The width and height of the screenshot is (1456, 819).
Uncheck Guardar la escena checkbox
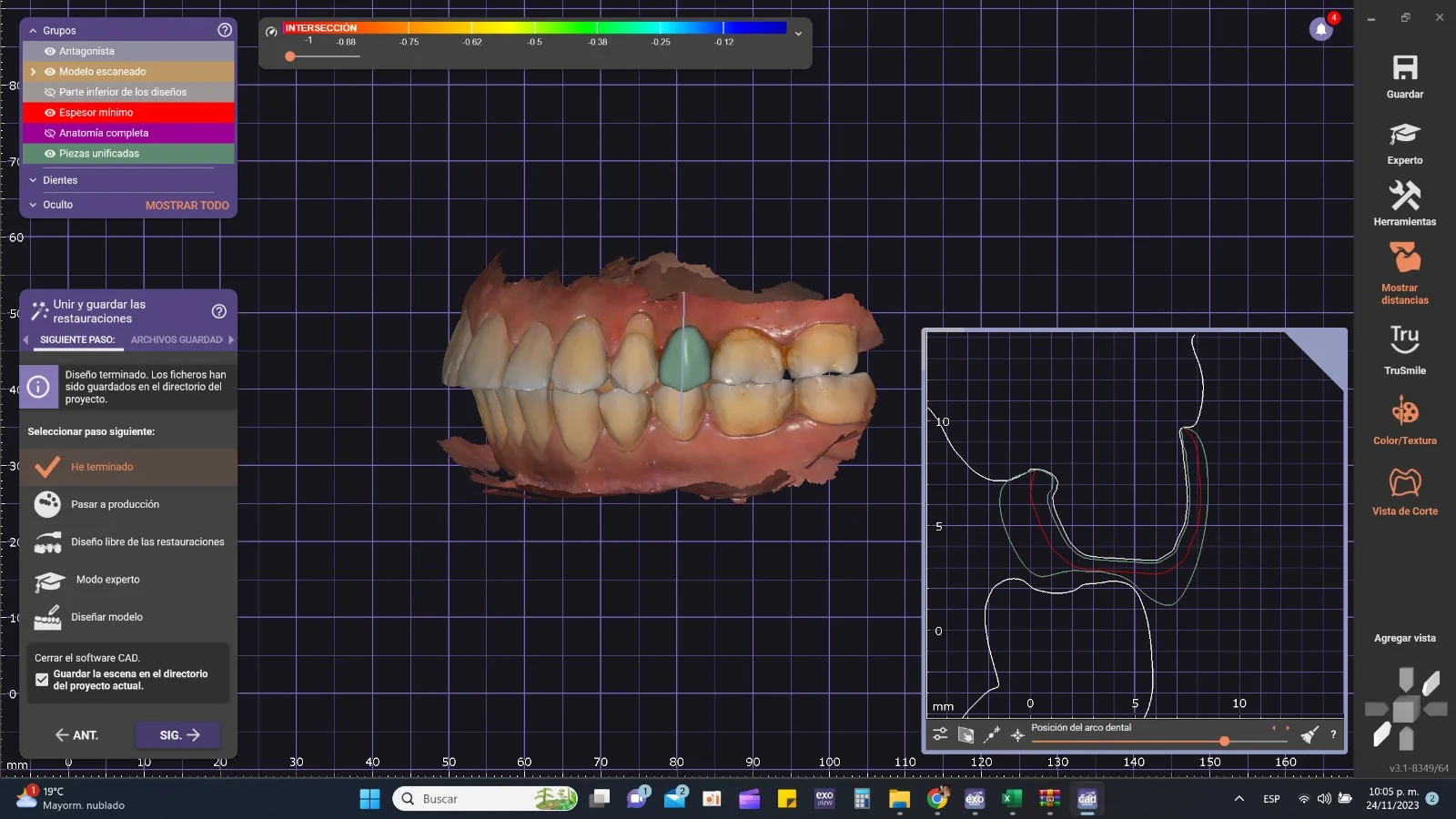point(42,680)
